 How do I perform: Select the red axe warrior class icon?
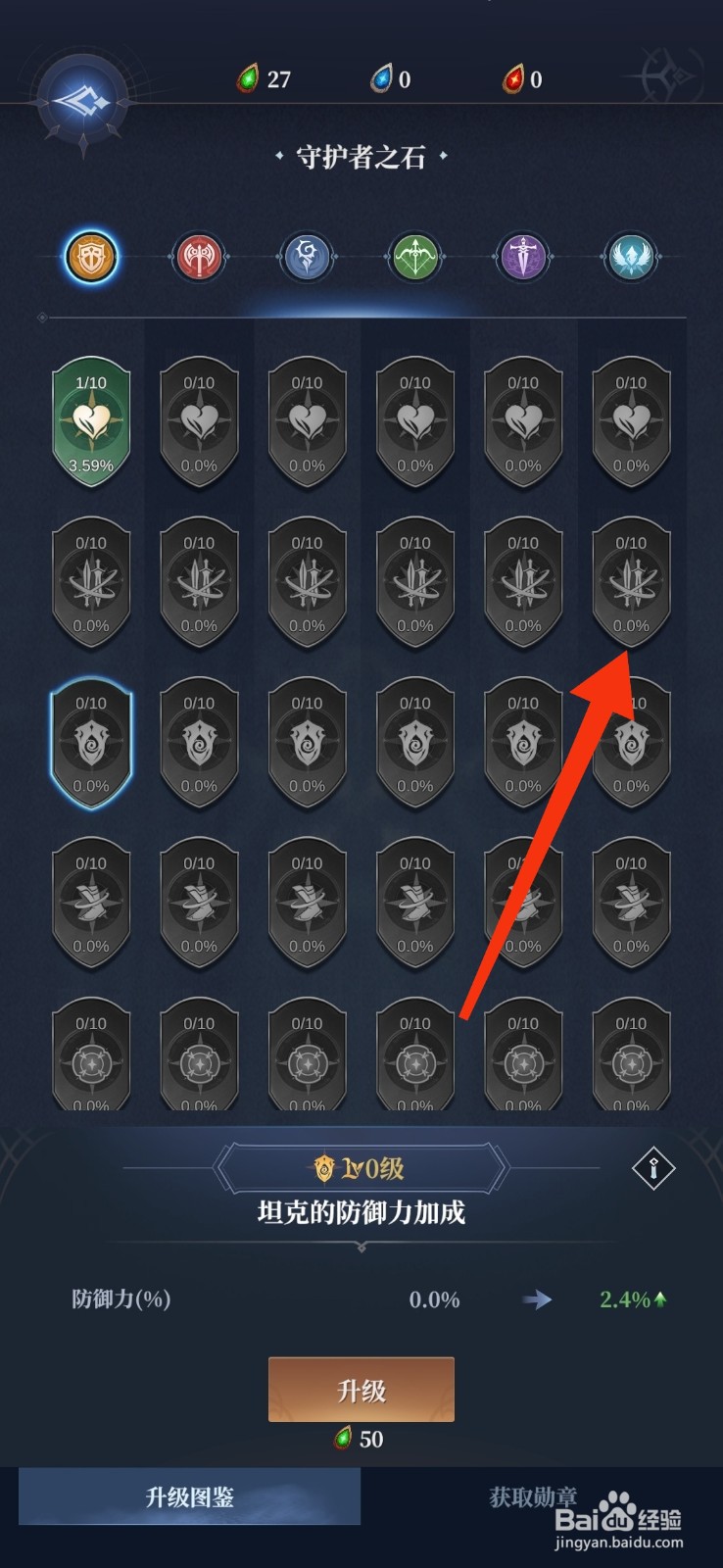199,258
